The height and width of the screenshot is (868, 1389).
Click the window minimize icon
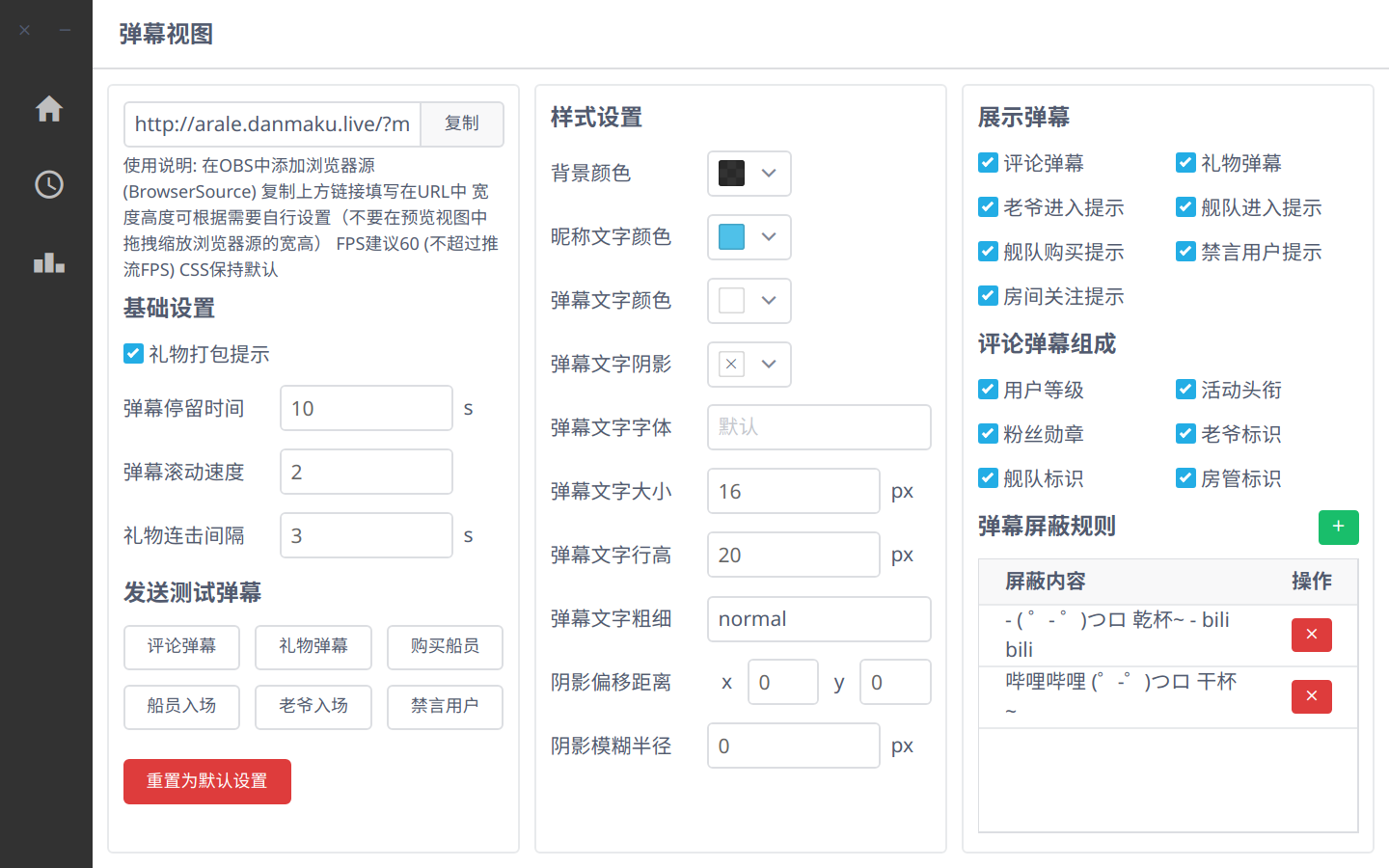[x=65, y=30]
